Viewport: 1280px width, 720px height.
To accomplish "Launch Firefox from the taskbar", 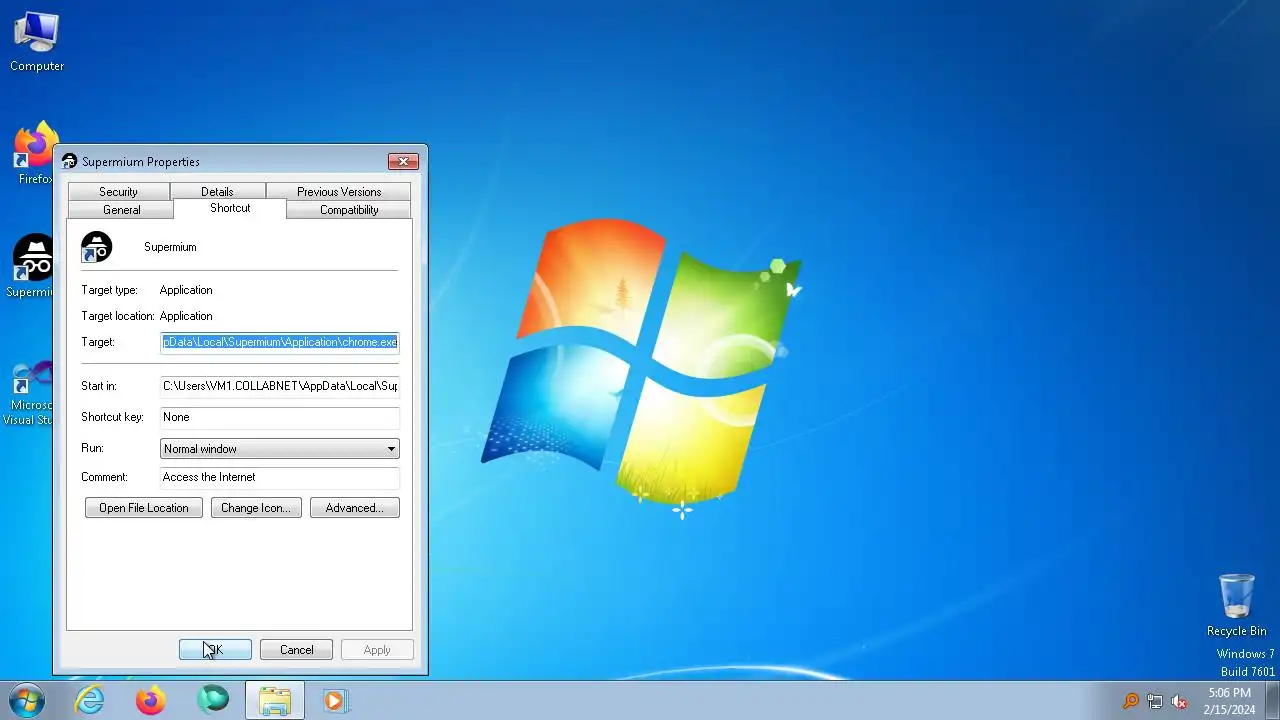I will (x=151, y=700).
